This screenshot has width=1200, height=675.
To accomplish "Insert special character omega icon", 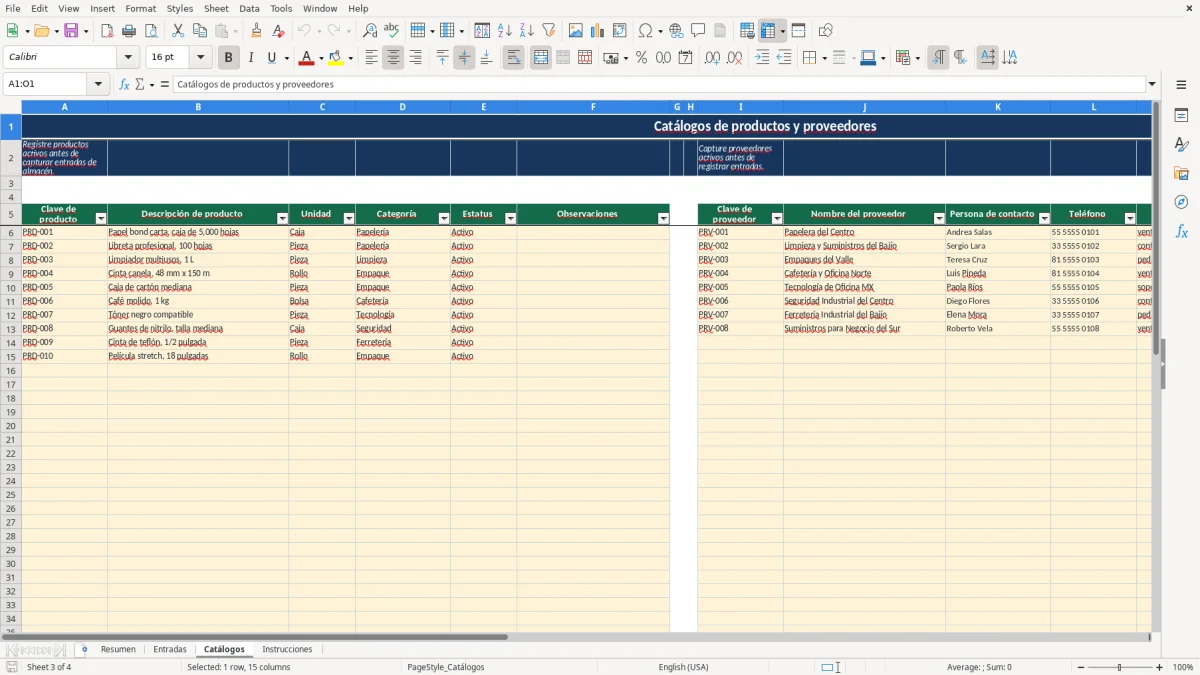I will 645,31.
